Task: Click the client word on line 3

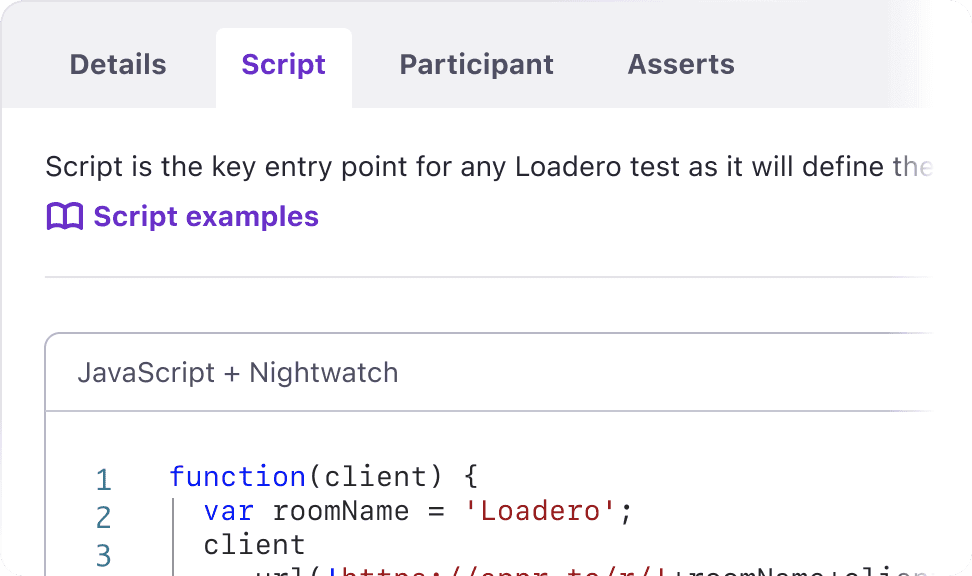Action: pos(254,546)
